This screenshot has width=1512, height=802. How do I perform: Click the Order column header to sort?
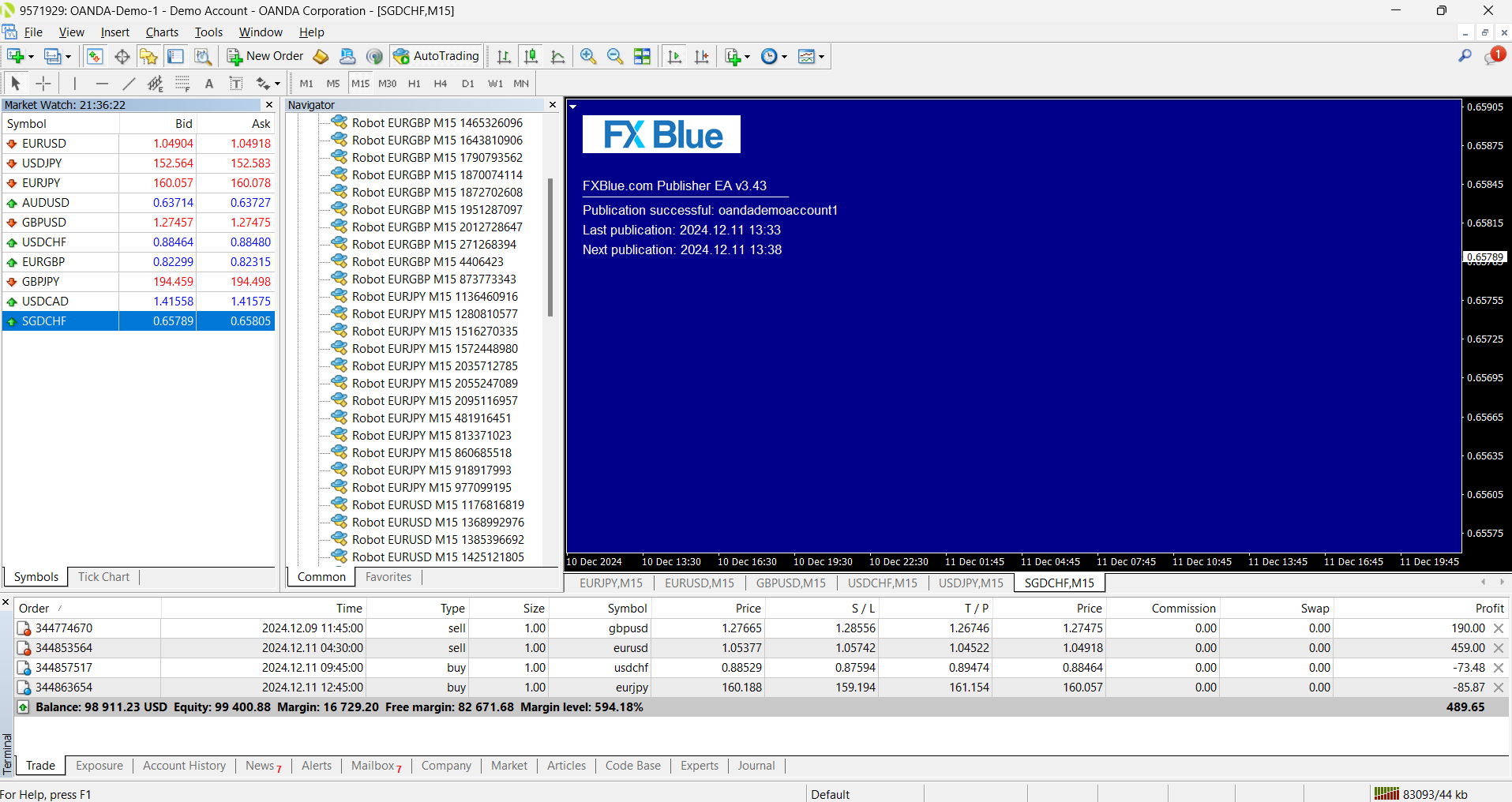pos(87,609)
